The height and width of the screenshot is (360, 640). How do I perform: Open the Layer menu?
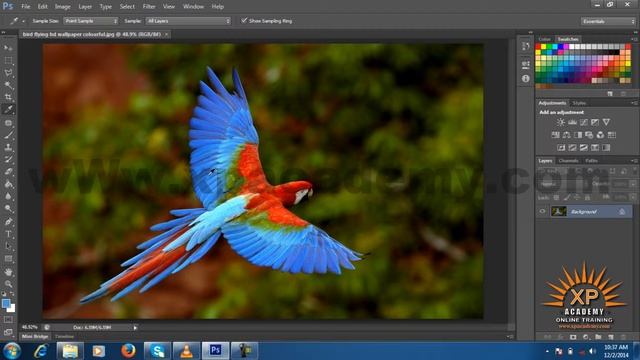click(x=85, y=7)
